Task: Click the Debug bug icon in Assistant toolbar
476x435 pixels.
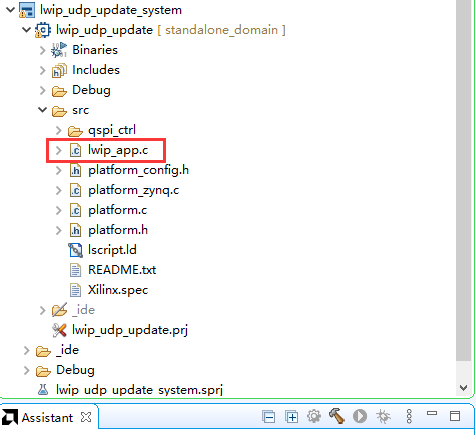Action: (383, 416)
